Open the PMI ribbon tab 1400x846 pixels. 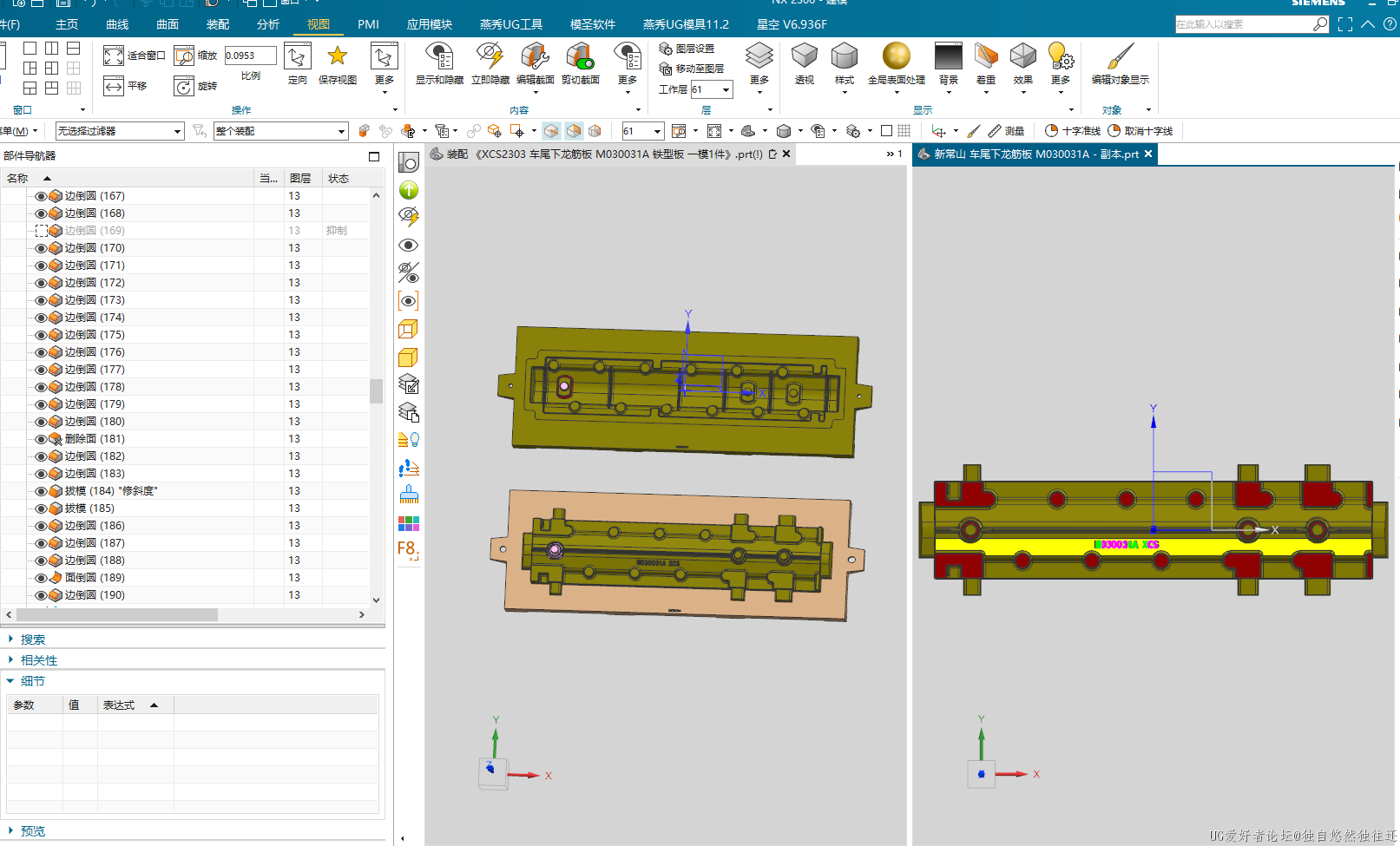368,24
